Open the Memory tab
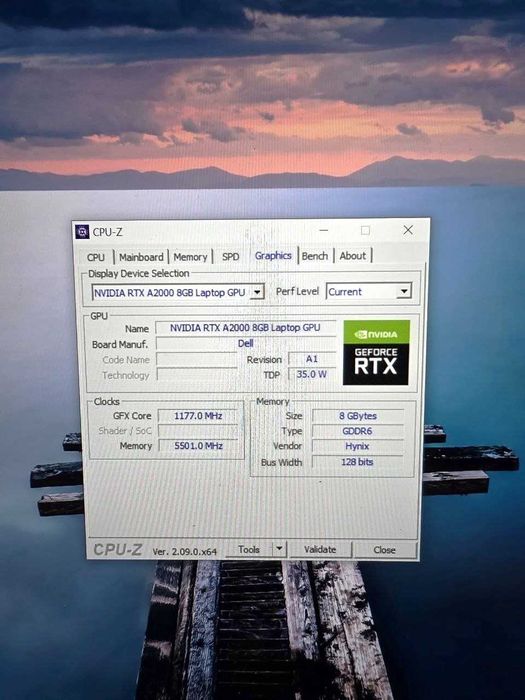The image size is (525, 700). pyautogui.click(x=190, y=257)
